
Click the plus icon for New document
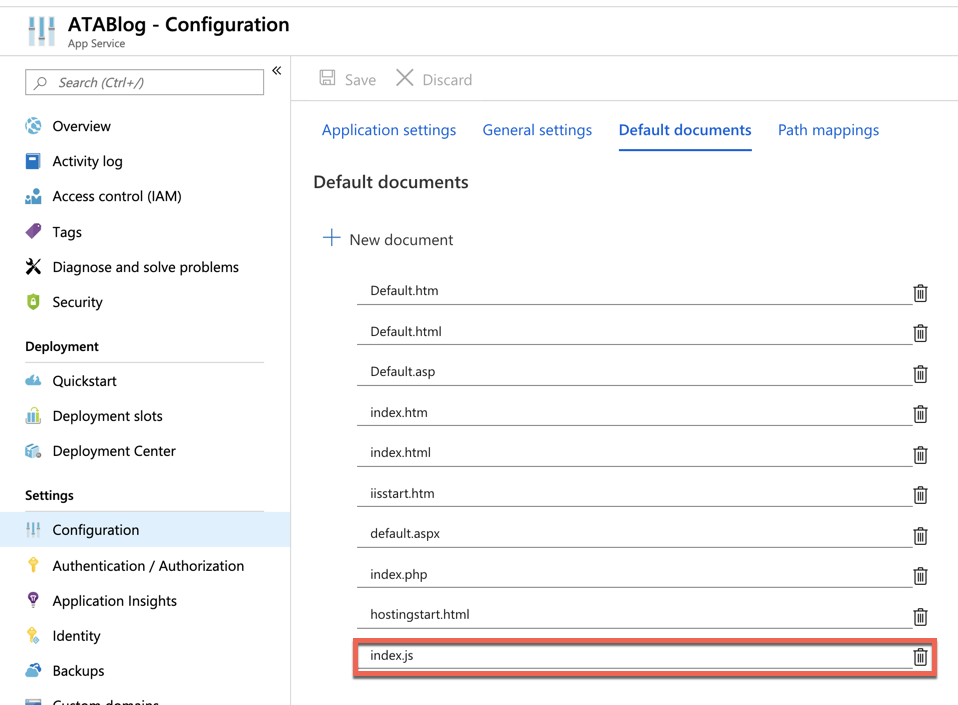click(331, 238)
